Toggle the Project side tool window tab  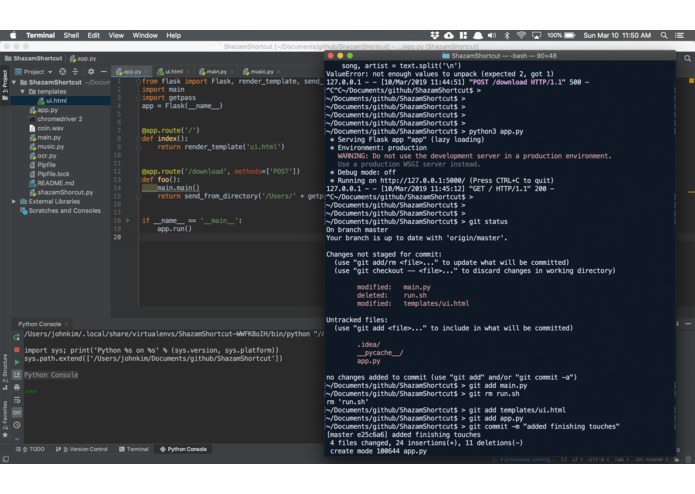click(x=5, y=85)
